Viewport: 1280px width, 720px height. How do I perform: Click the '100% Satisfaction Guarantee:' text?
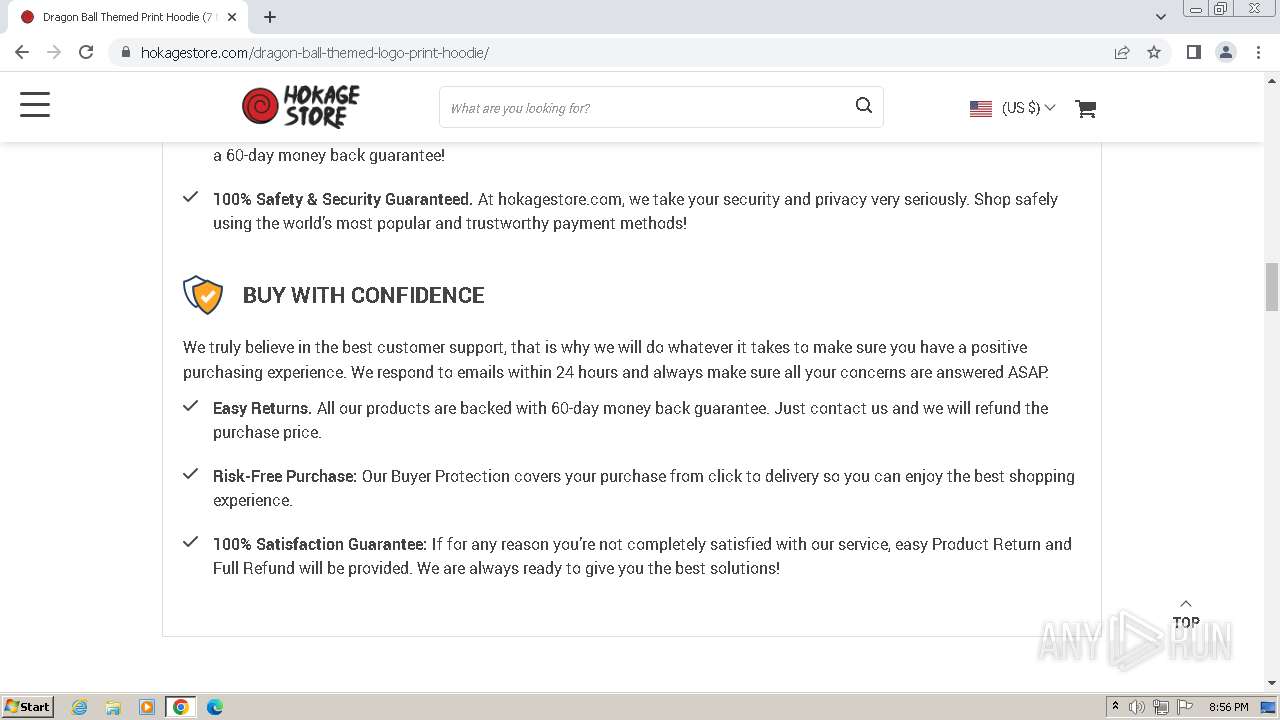point(320,544)
